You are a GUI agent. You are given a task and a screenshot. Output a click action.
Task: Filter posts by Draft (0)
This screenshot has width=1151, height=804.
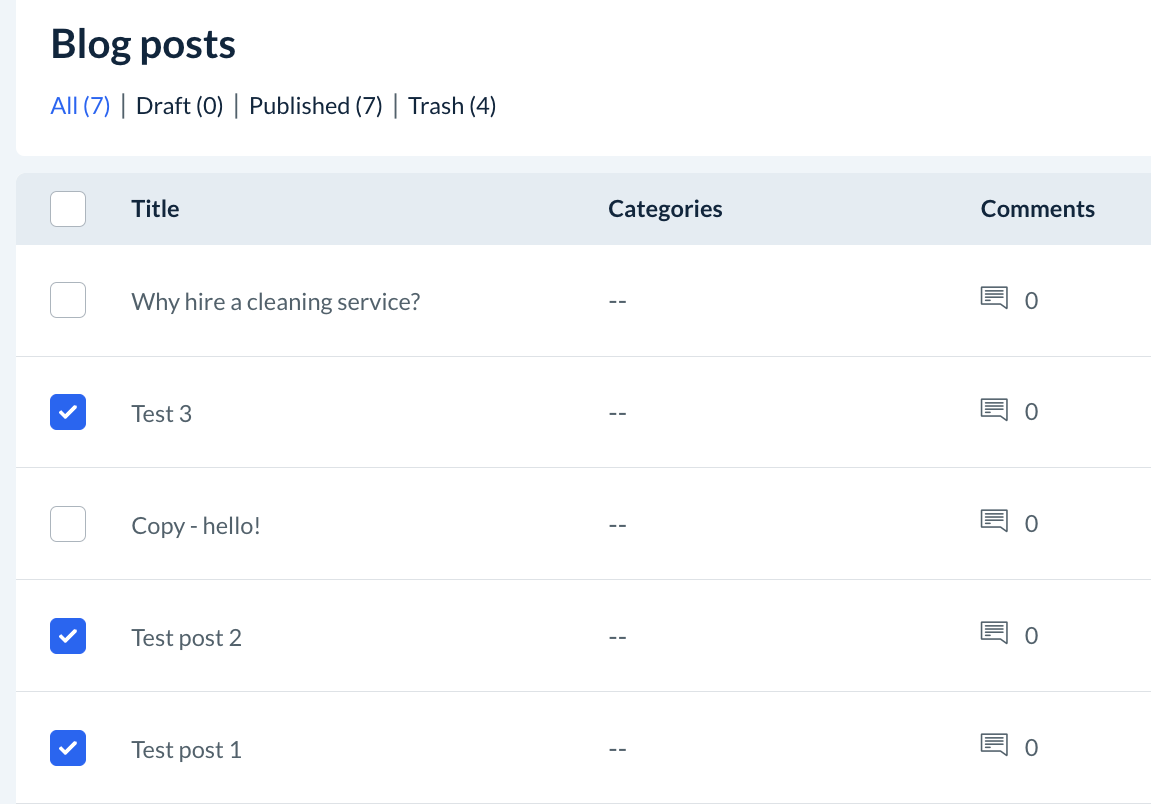click(x=179, y=106)
